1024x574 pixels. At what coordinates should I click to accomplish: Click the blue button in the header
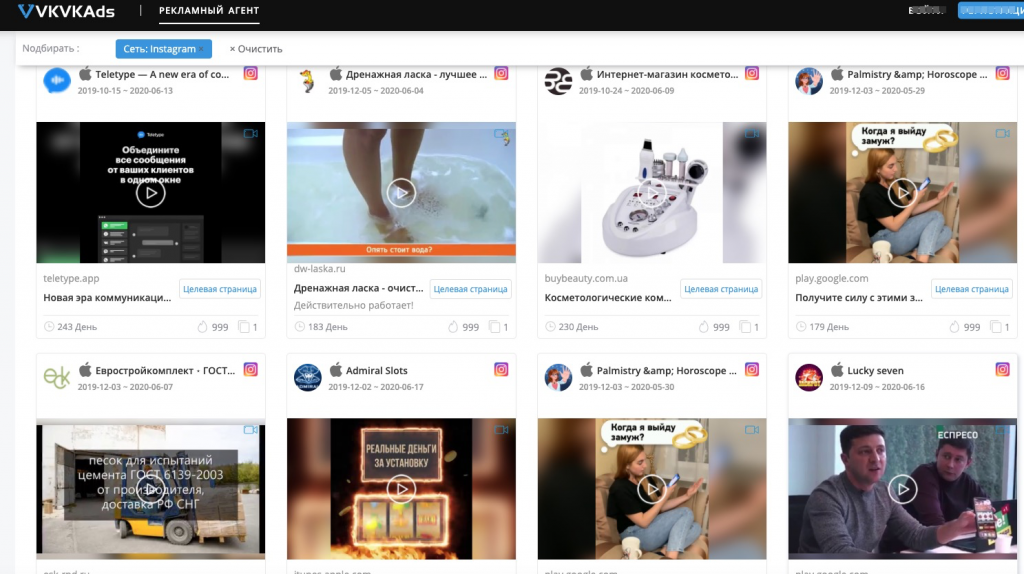point(991,10)
